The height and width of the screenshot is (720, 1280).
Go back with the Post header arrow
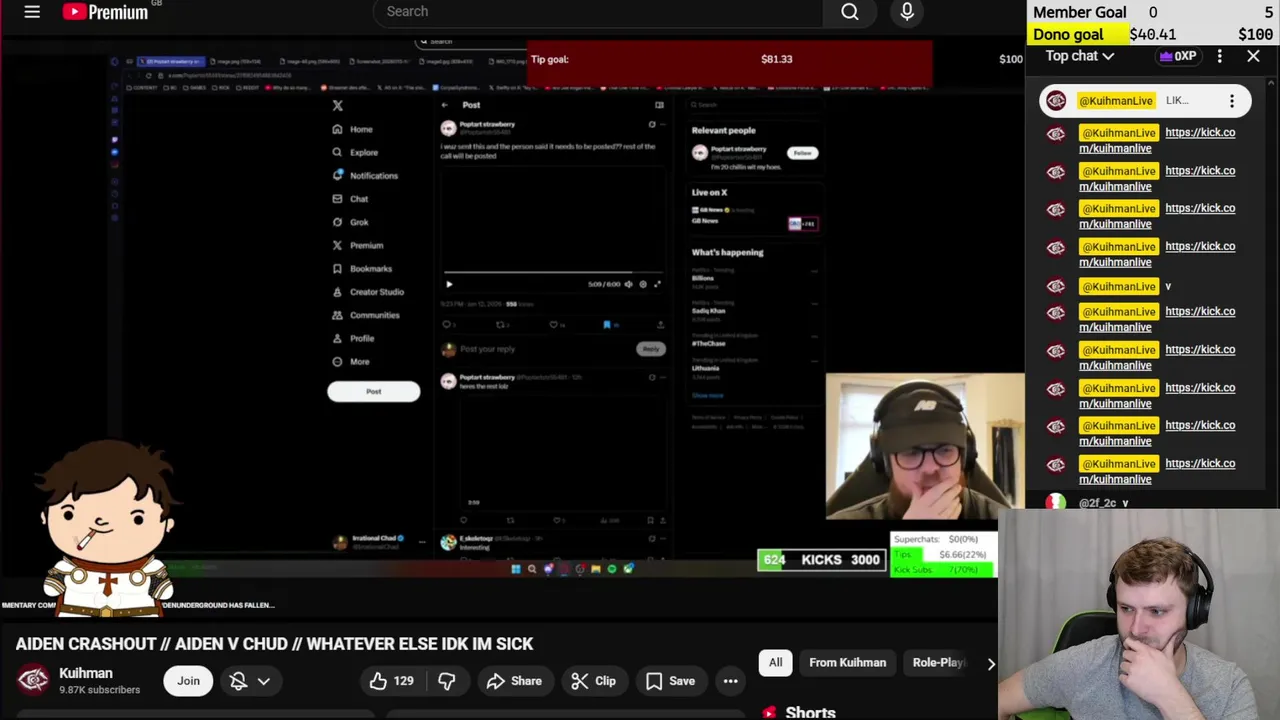pos(445,105)
